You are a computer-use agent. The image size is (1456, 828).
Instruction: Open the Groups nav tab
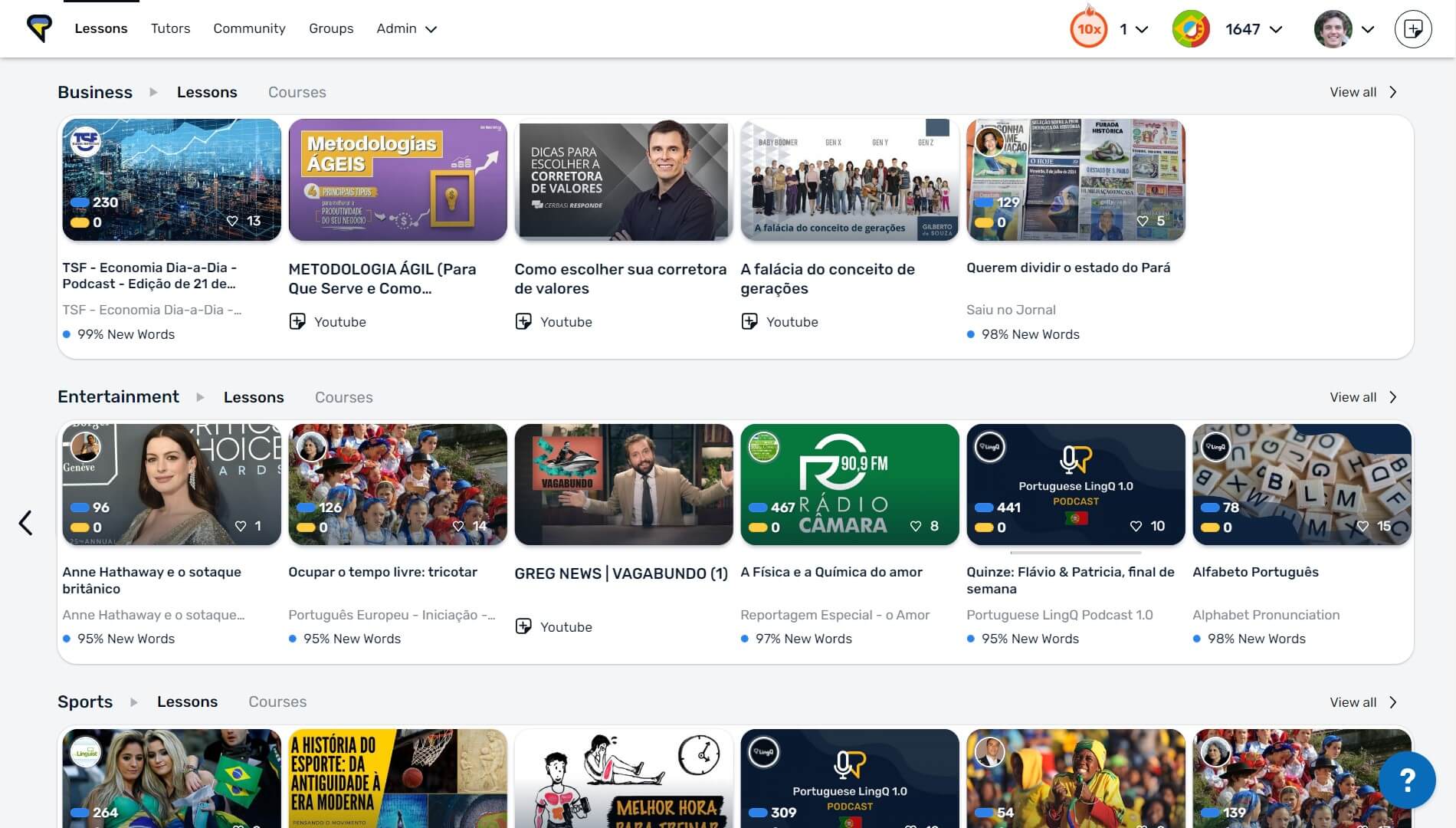point(331,28)
